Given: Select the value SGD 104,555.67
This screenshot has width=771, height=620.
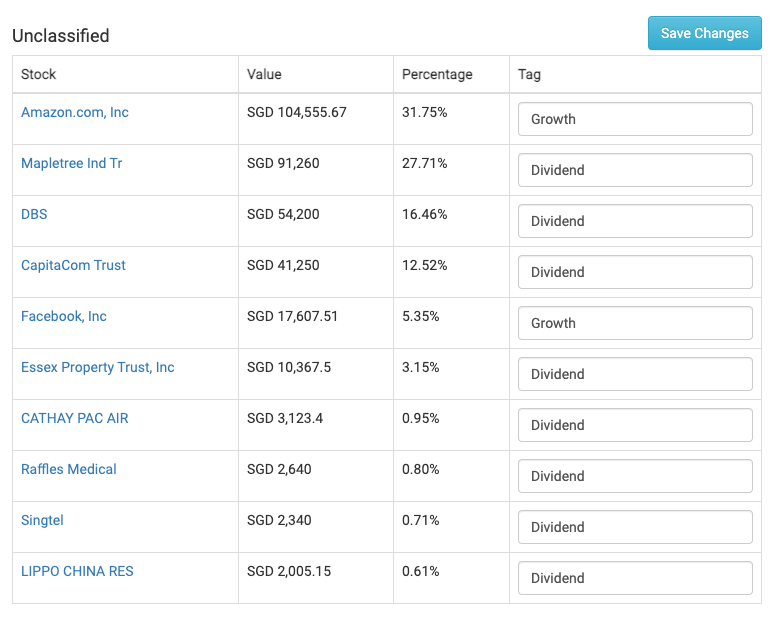Looking at the screenshot, I should [297, 112].
